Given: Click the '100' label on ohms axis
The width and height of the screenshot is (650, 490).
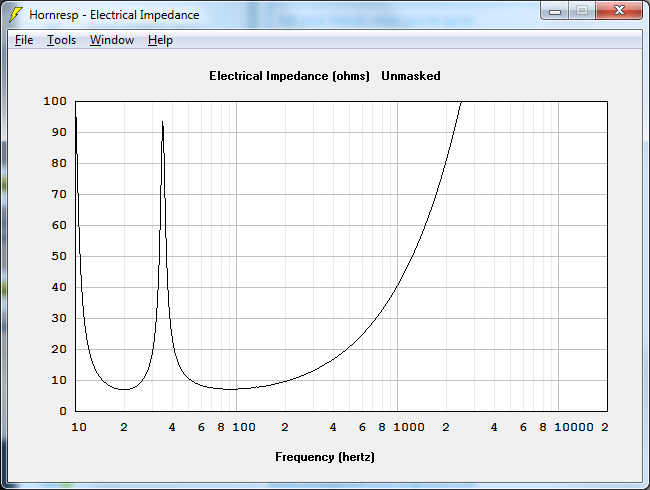Looking at the screenshot, I should click(55, 101).
